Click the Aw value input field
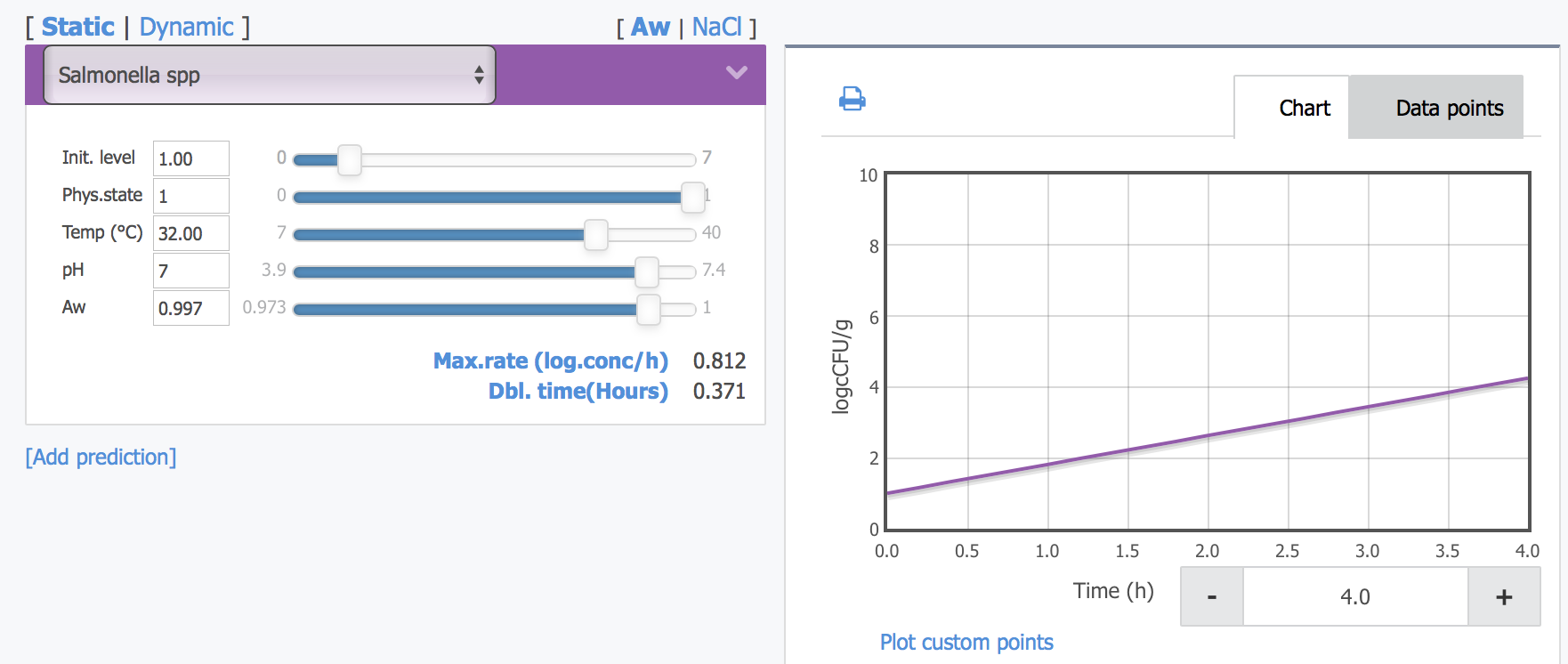Image resolution: width=1568 pixels, height=664 pixels. (x=190, y=308)
